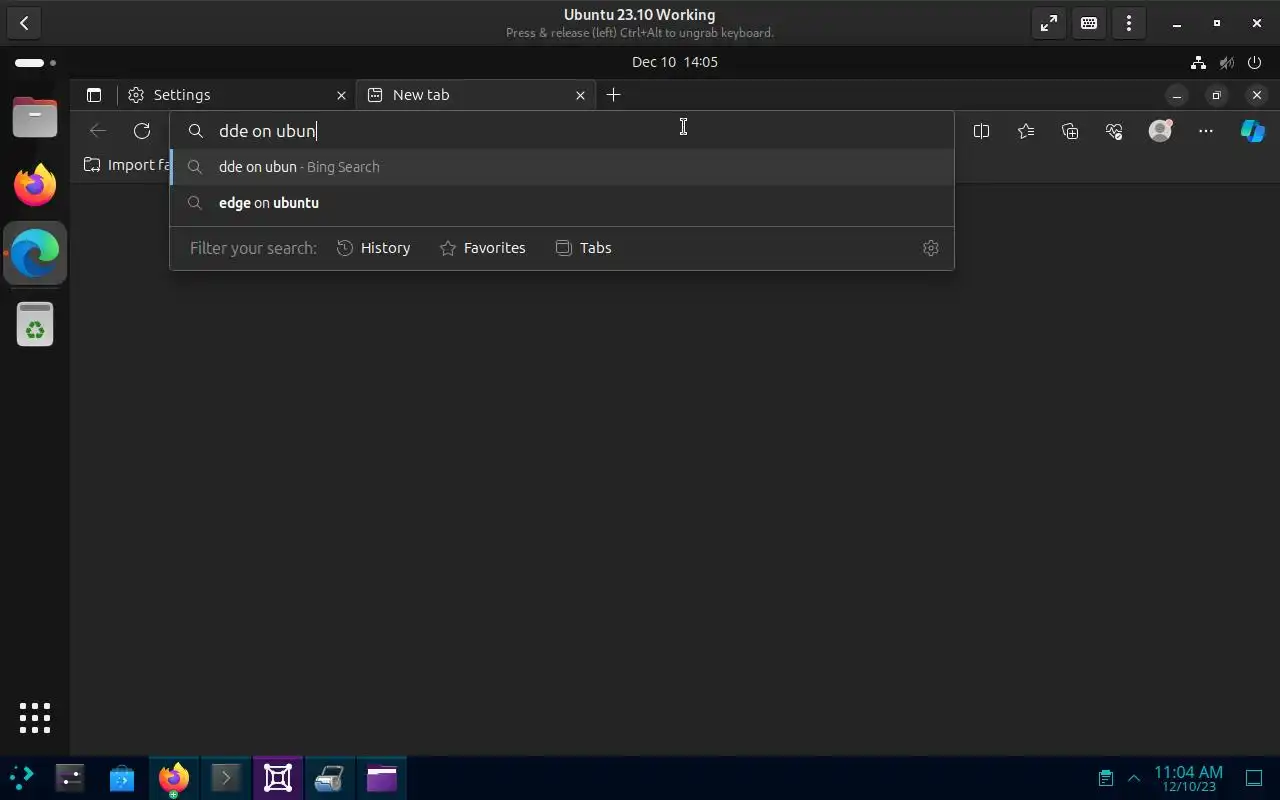The width and height of the screenshot is (1280, 800).
Task: Show desktop button at taskbar end
Action: coord(1254,778)
